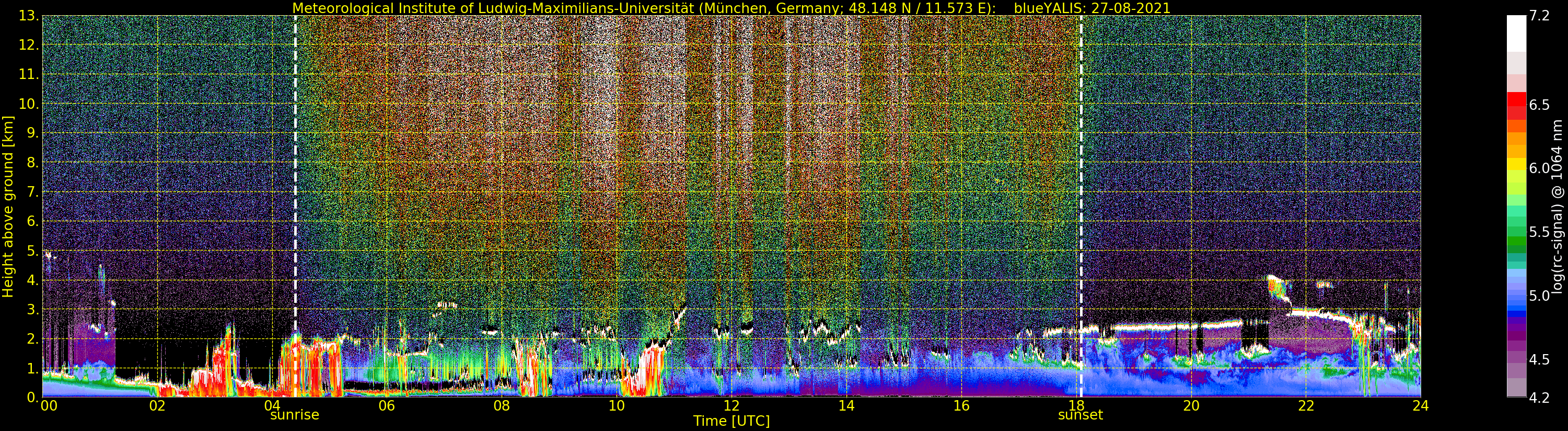
Task: Click the white dashed sunrise marker line
Action: tap(295, 183)
